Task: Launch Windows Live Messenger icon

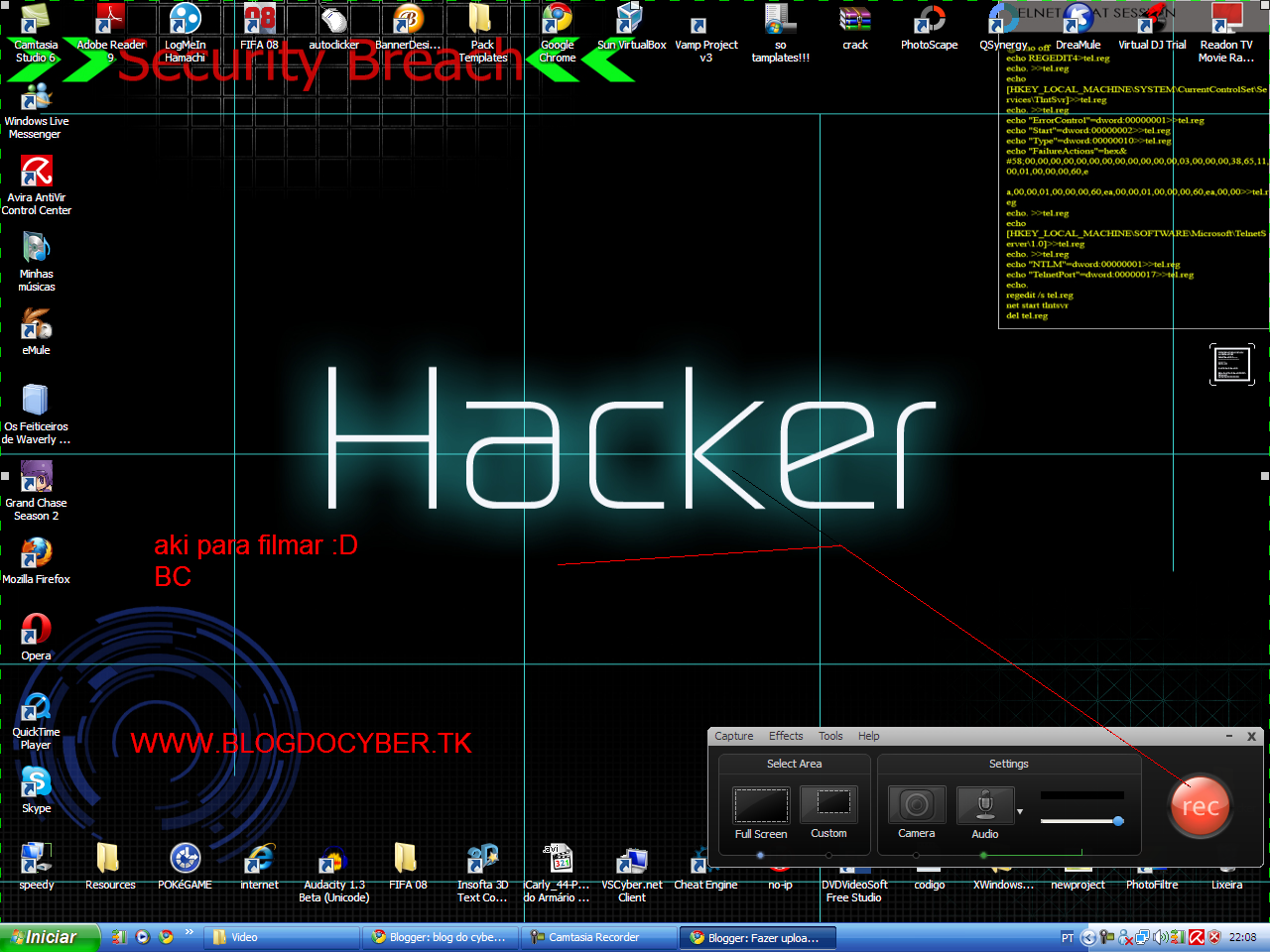Action: (x=36, y=109)
